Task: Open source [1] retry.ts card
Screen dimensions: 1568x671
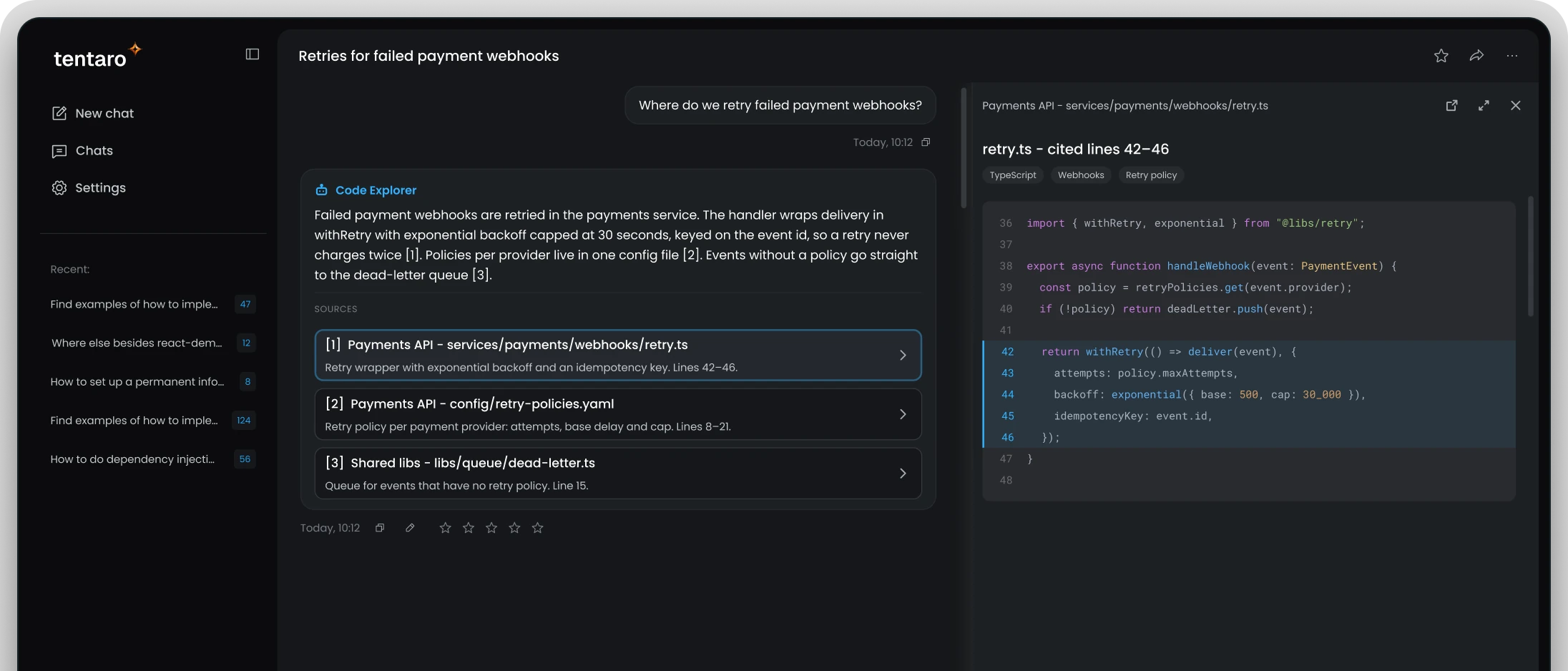Action: tap(618, 355)
